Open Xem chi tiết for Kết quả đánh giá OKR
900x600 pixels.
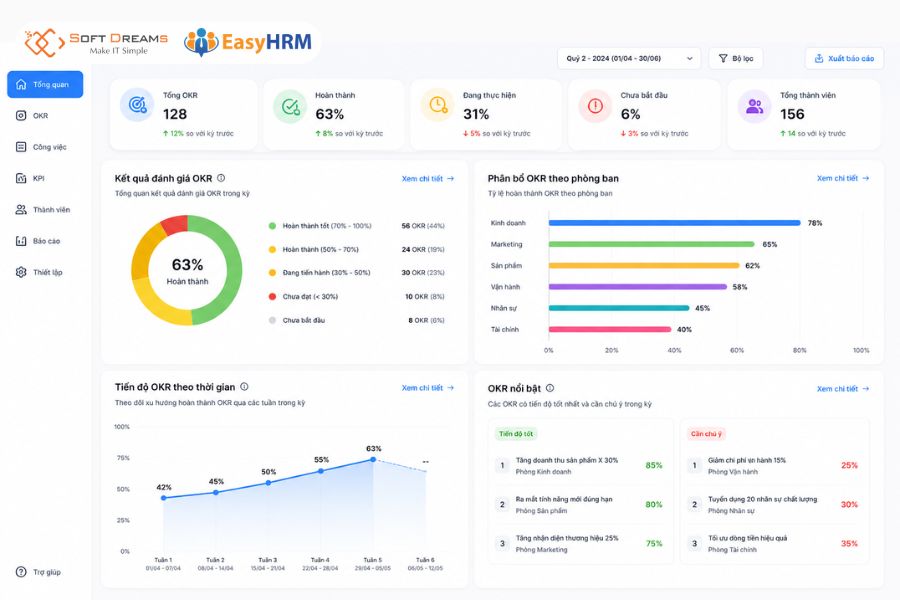tap(428, 179)
